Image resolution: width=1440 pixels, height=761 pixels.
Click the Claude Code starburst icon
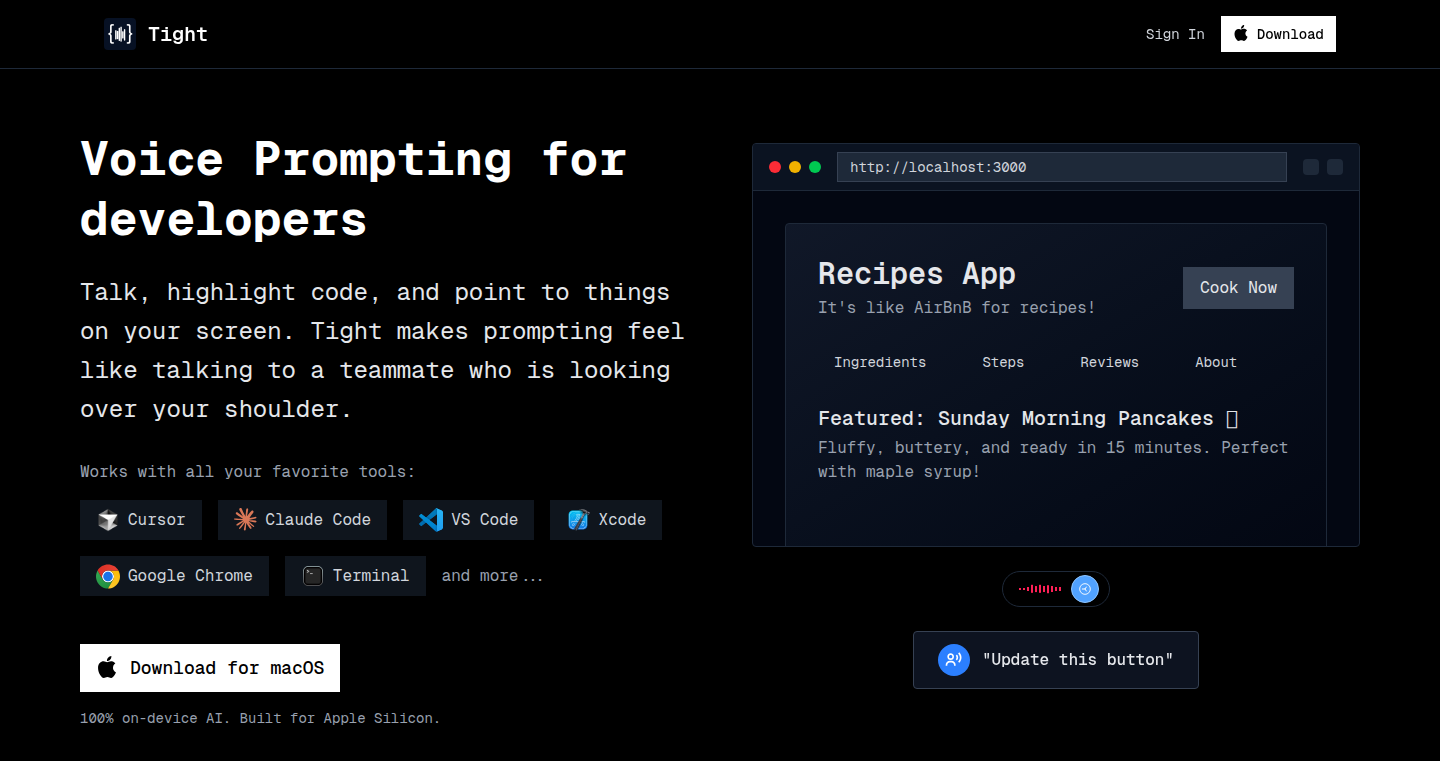[x=245, y=520]
